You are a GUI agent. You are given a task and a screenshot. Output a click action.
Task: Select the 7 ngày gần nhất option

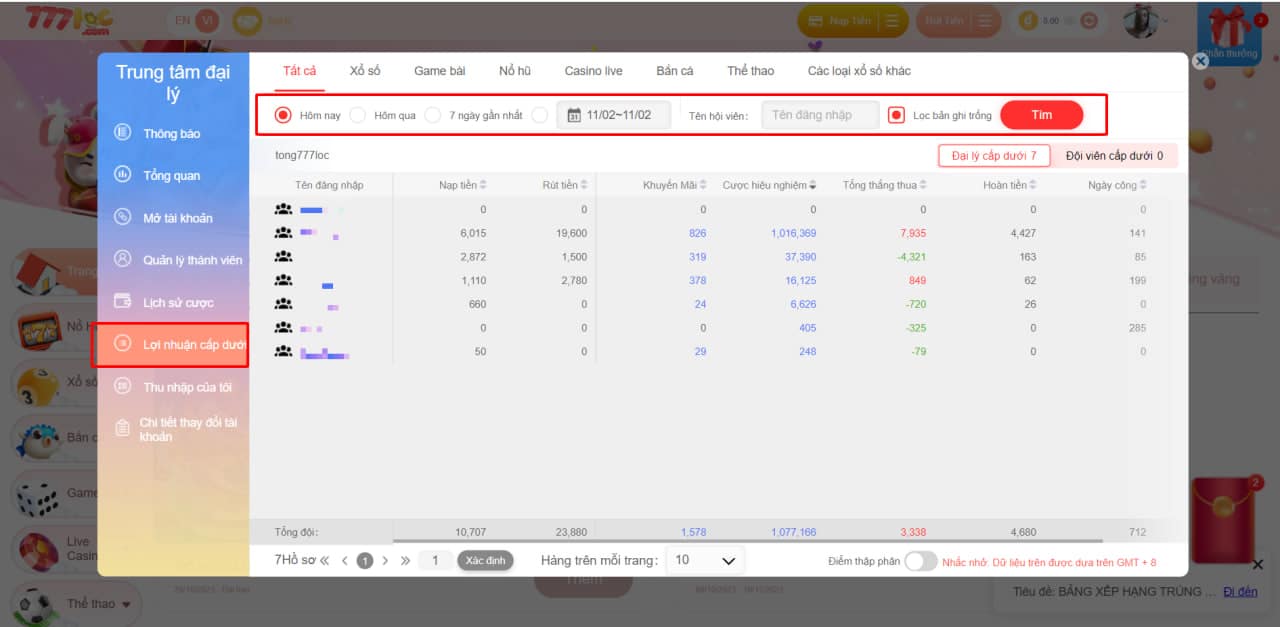[433, 115]
